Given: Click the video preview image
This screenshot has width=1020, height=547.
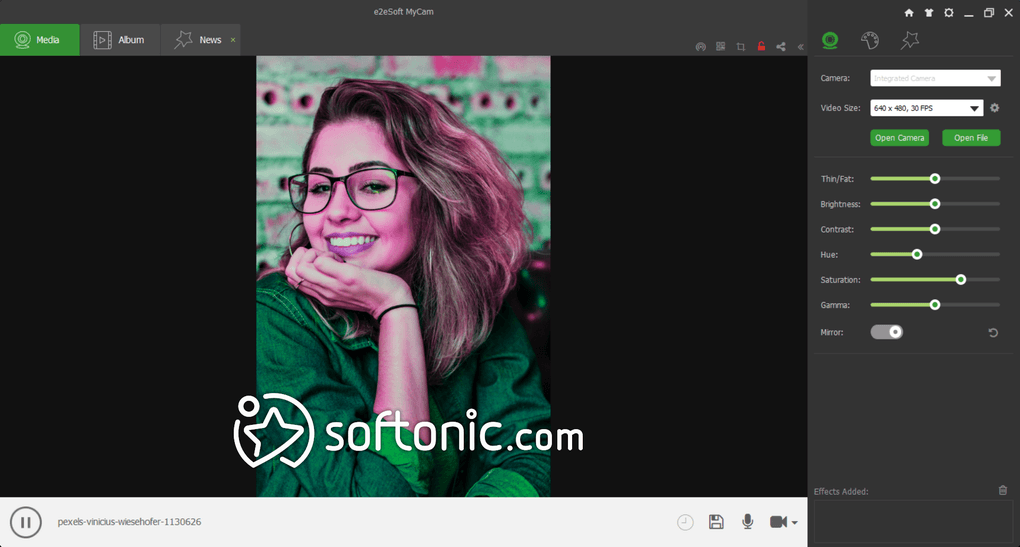Looking at the screenshot, I should point(403,276).
